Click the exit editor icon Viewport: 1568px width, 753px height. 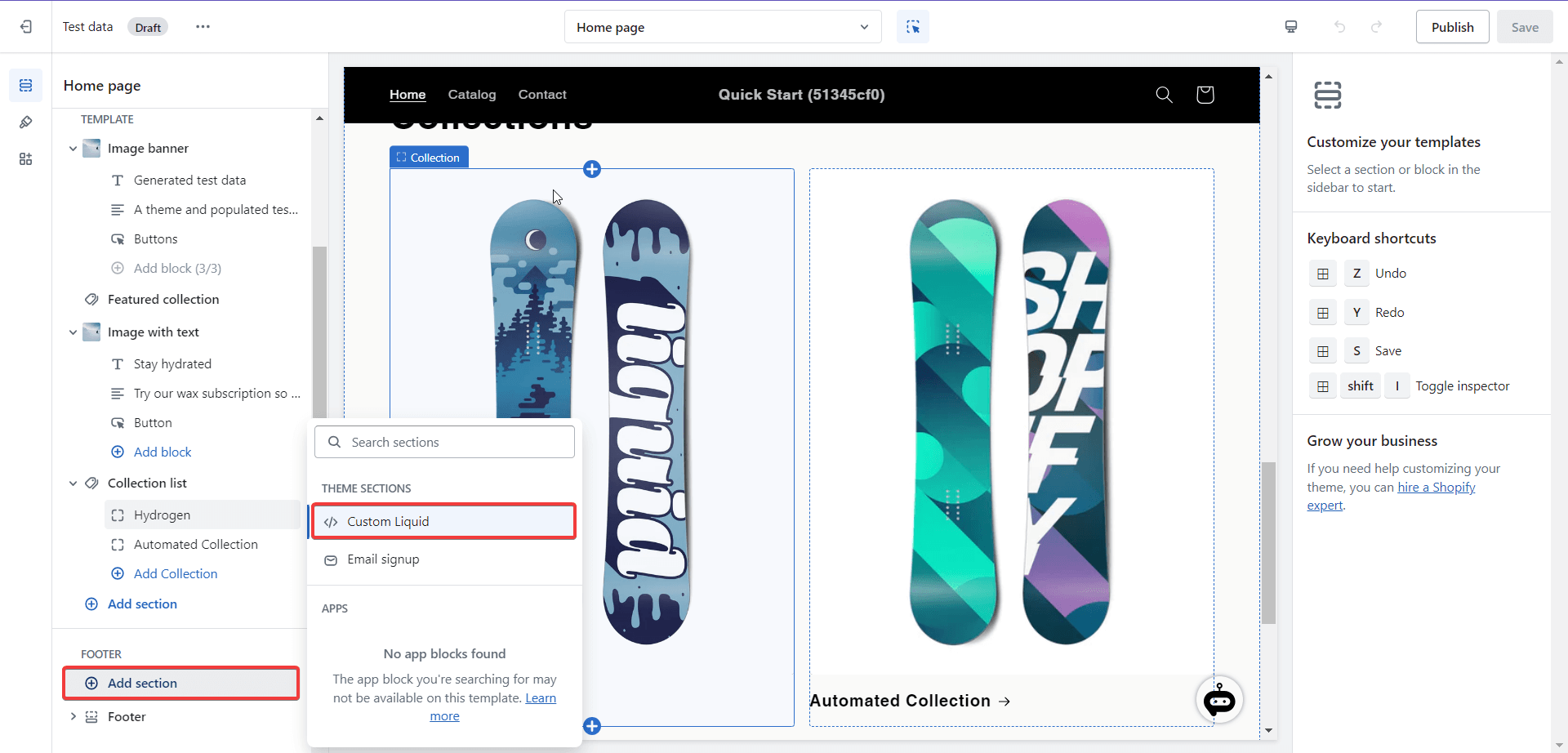(26, 27)
